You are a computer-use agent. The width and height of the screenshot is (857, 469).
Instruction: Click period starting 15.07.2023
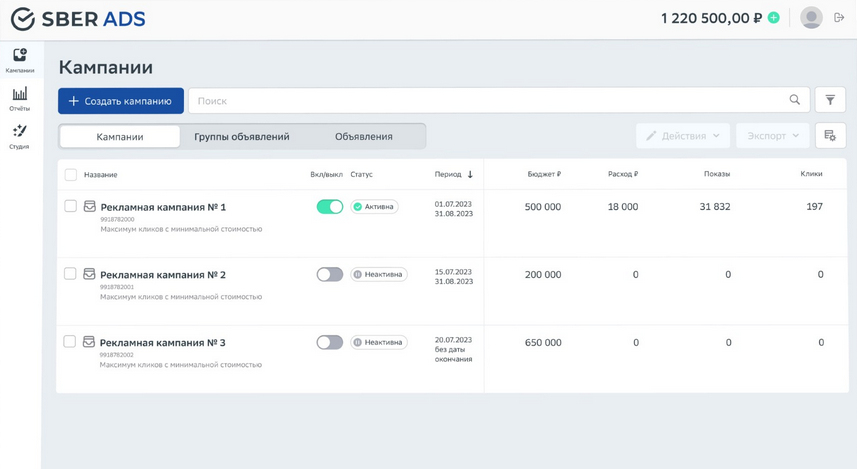click(x=454, y=277)
